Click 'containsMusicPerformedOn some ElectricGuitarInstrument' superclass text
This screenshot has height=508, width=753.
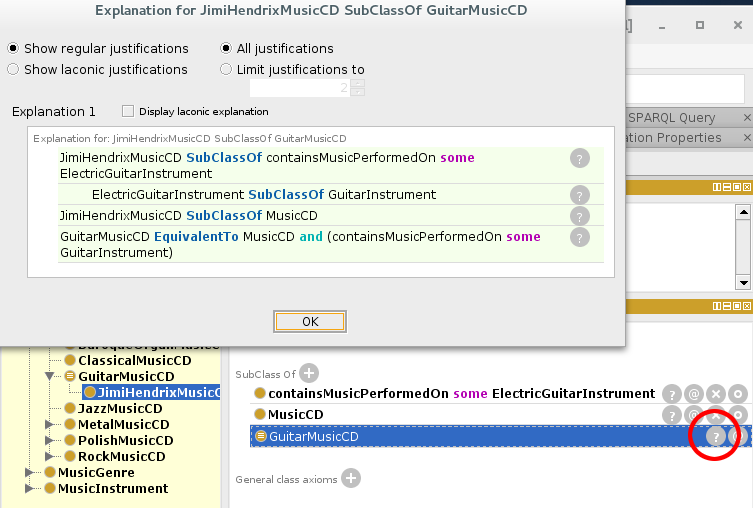click(462, 394)
